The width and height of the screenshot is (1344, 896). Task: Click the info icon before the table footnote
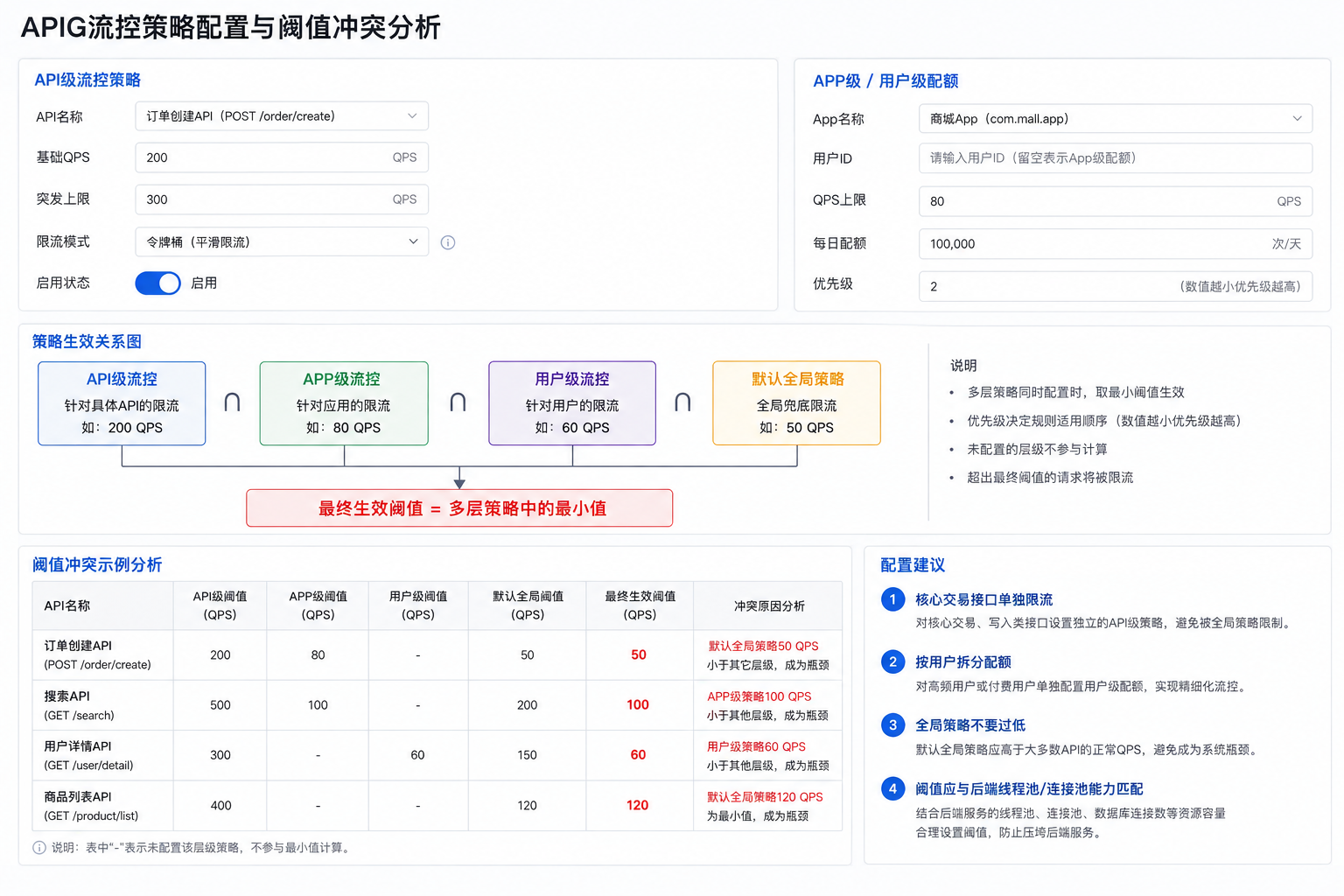pos(39,847)
